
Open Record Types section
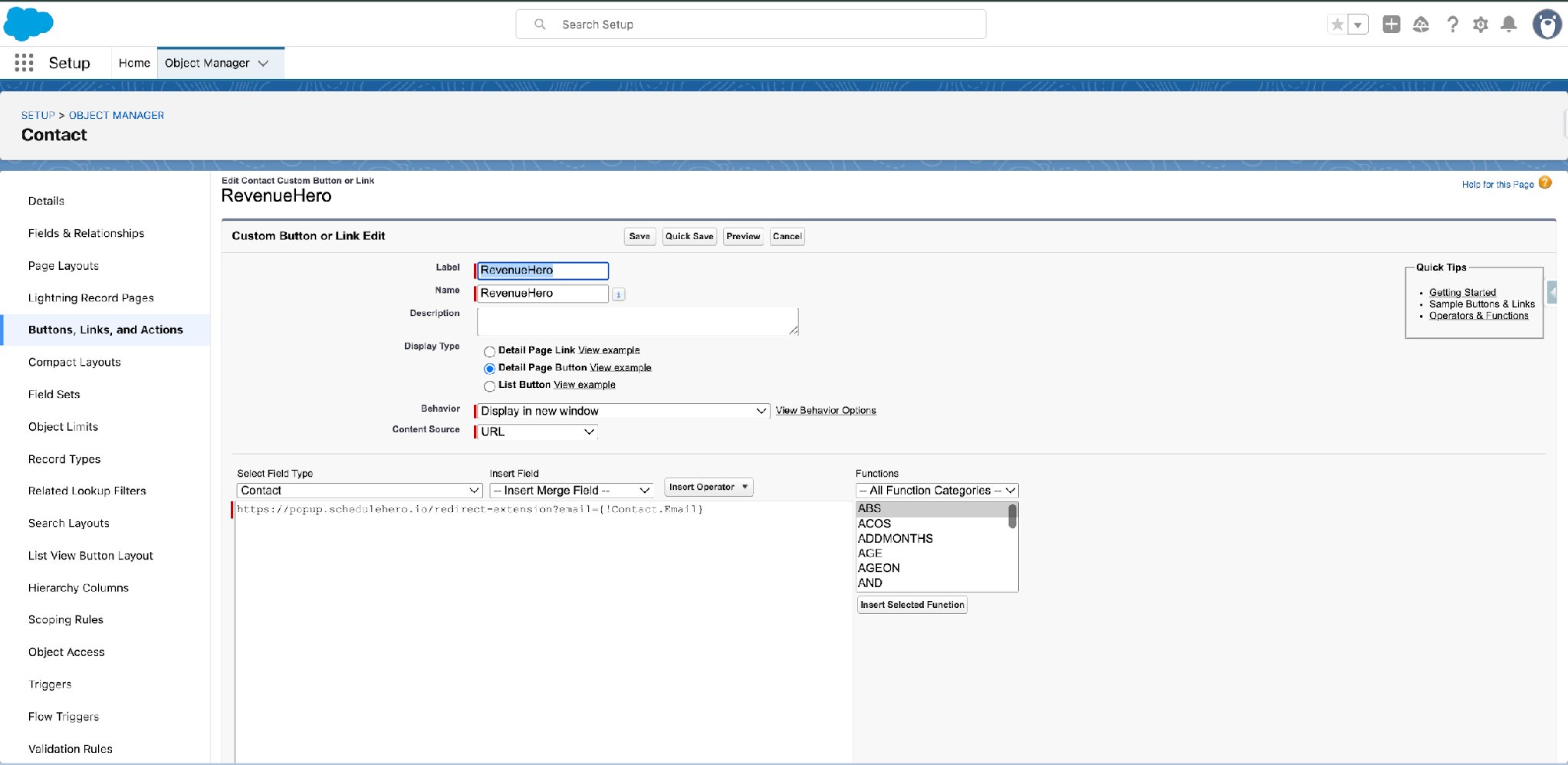[64, 458]
